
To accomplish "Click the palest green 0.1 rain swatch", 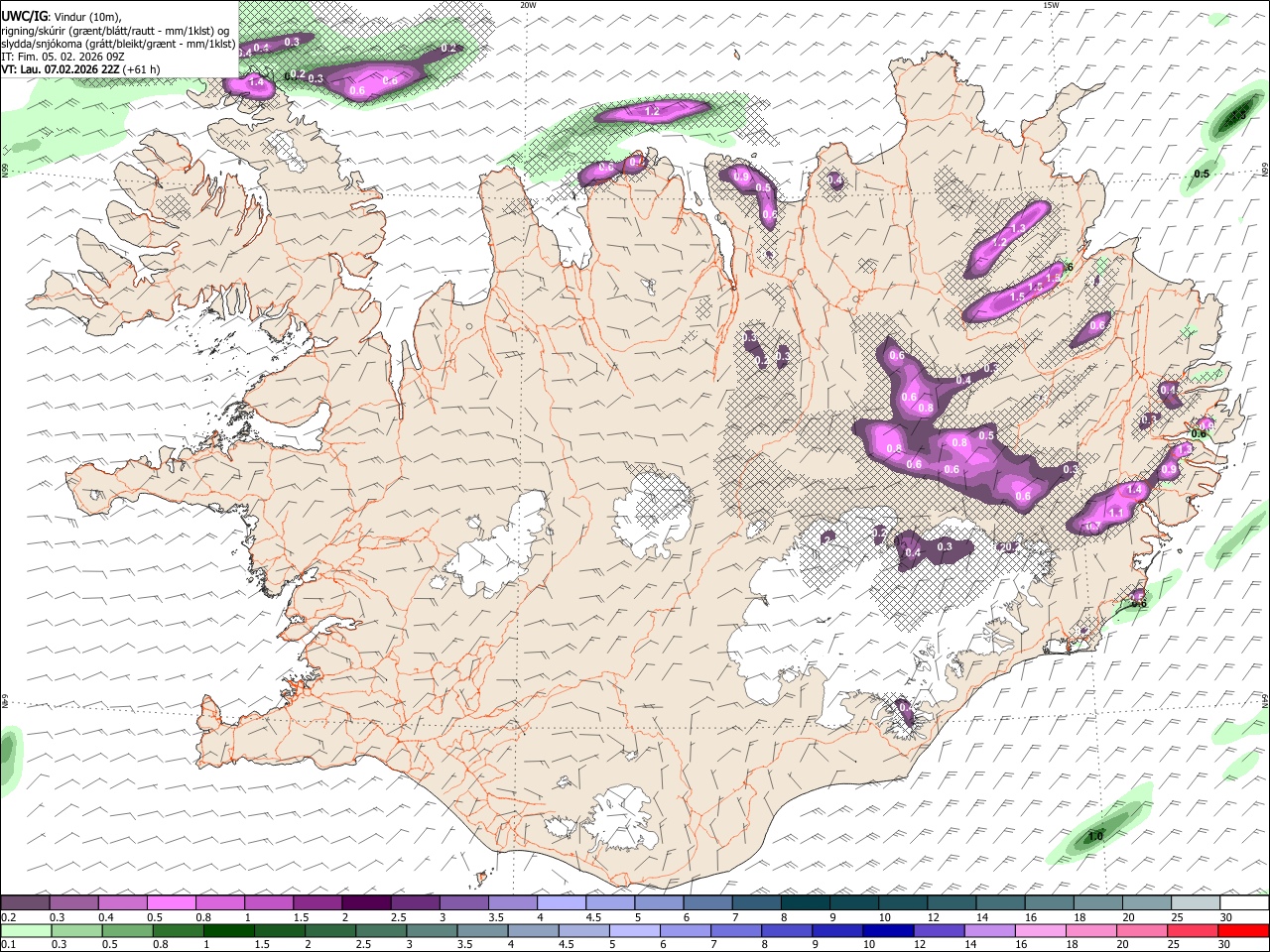I will click(26, 930).
